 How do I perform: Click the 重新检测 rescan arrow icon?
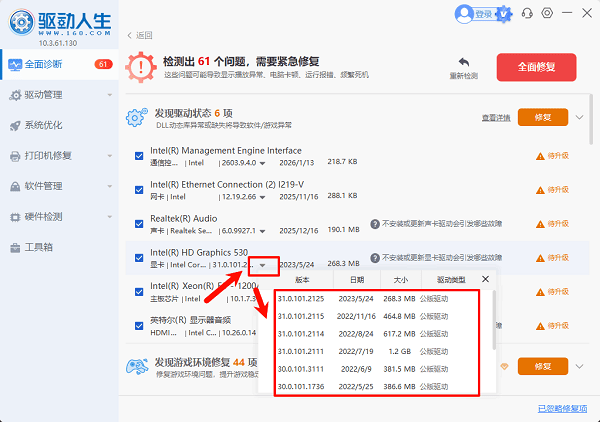coord(463,62)
